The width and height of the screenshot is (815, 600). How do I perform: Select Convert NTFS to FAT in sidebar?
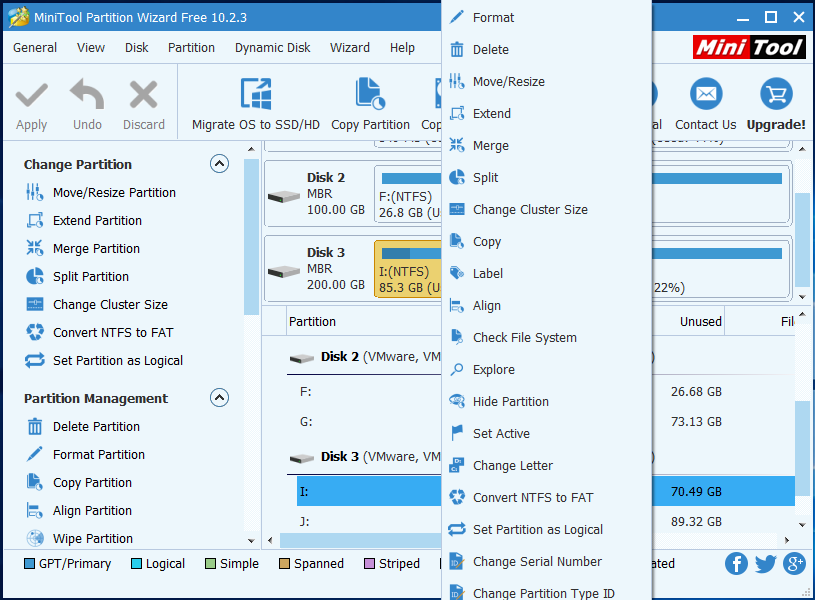tap(99, 333)
